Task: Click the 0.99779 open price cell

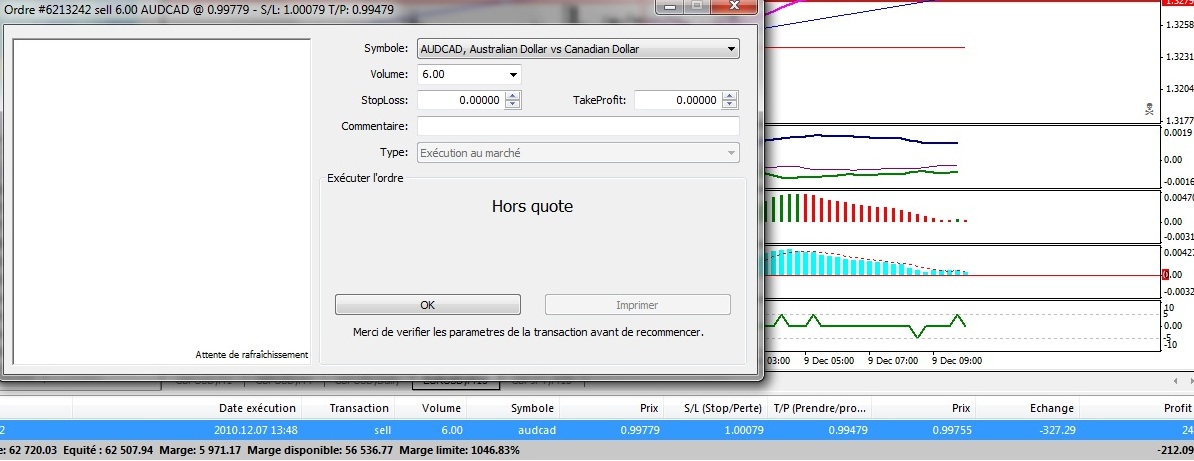Action: tap(639, 430)
